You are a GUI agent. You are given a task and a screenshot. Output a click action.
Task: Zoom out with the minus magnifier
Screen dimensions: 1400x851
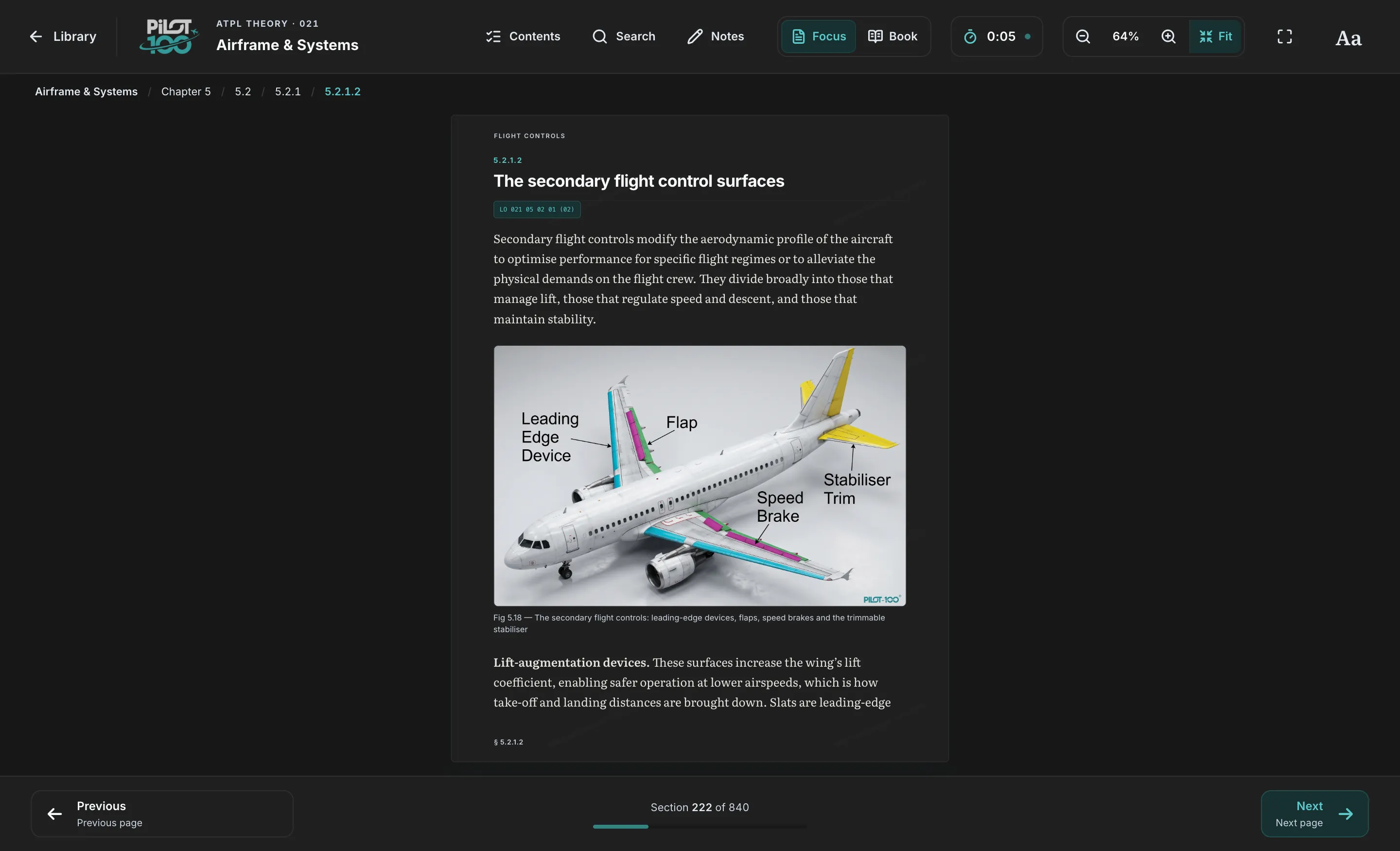tap(1083, 36)
